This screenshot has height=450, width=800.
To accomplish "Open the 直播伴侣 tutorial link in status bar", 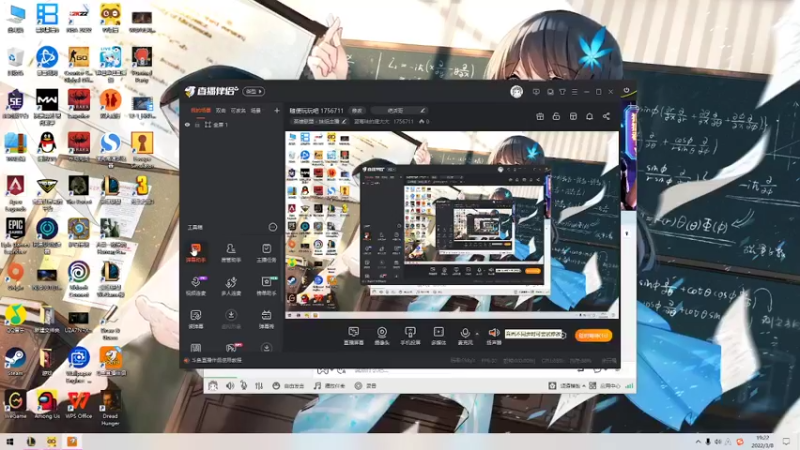I will click(x=217, y=360).
